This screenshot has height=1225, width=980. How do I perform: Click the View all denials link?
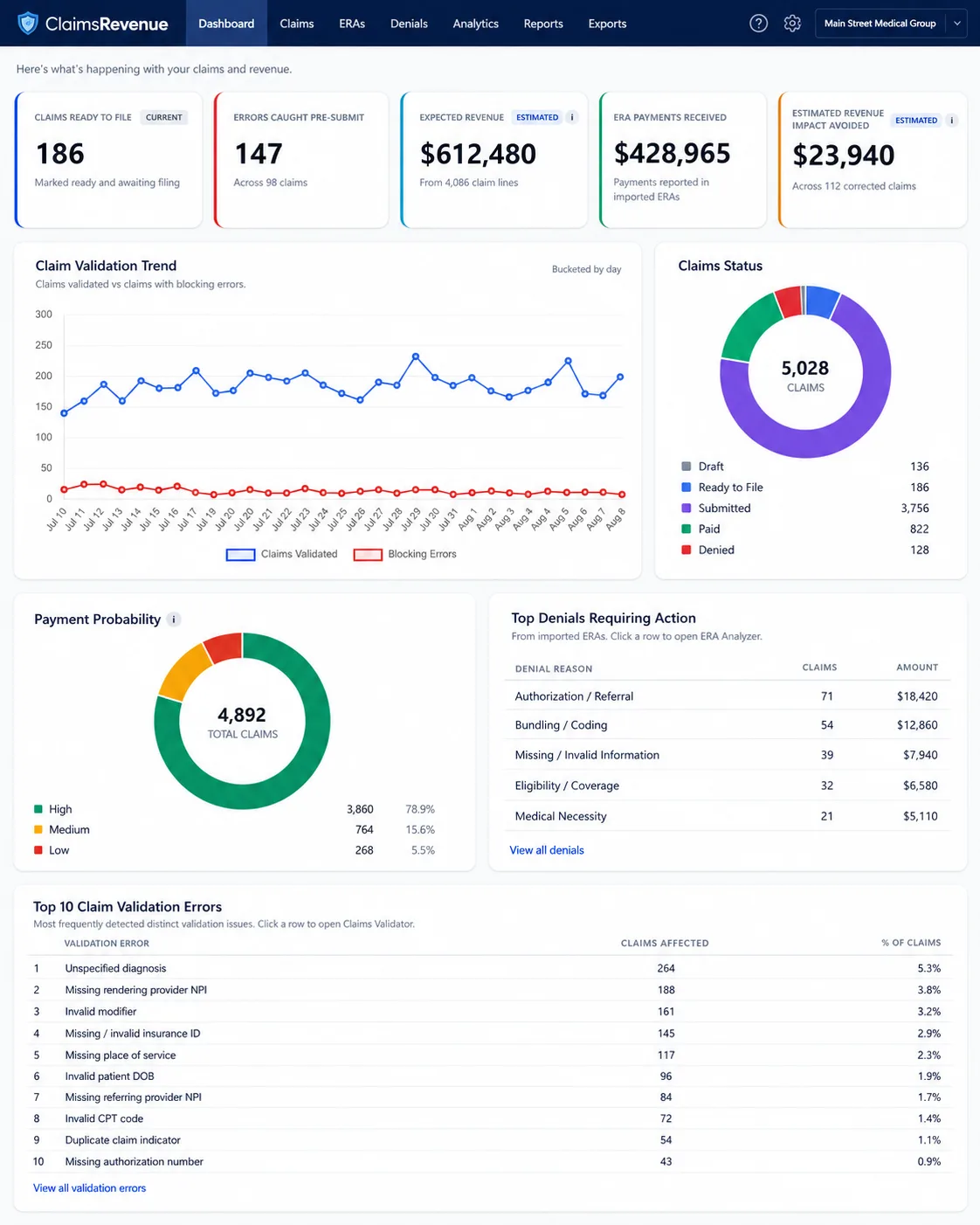(547, 850)
